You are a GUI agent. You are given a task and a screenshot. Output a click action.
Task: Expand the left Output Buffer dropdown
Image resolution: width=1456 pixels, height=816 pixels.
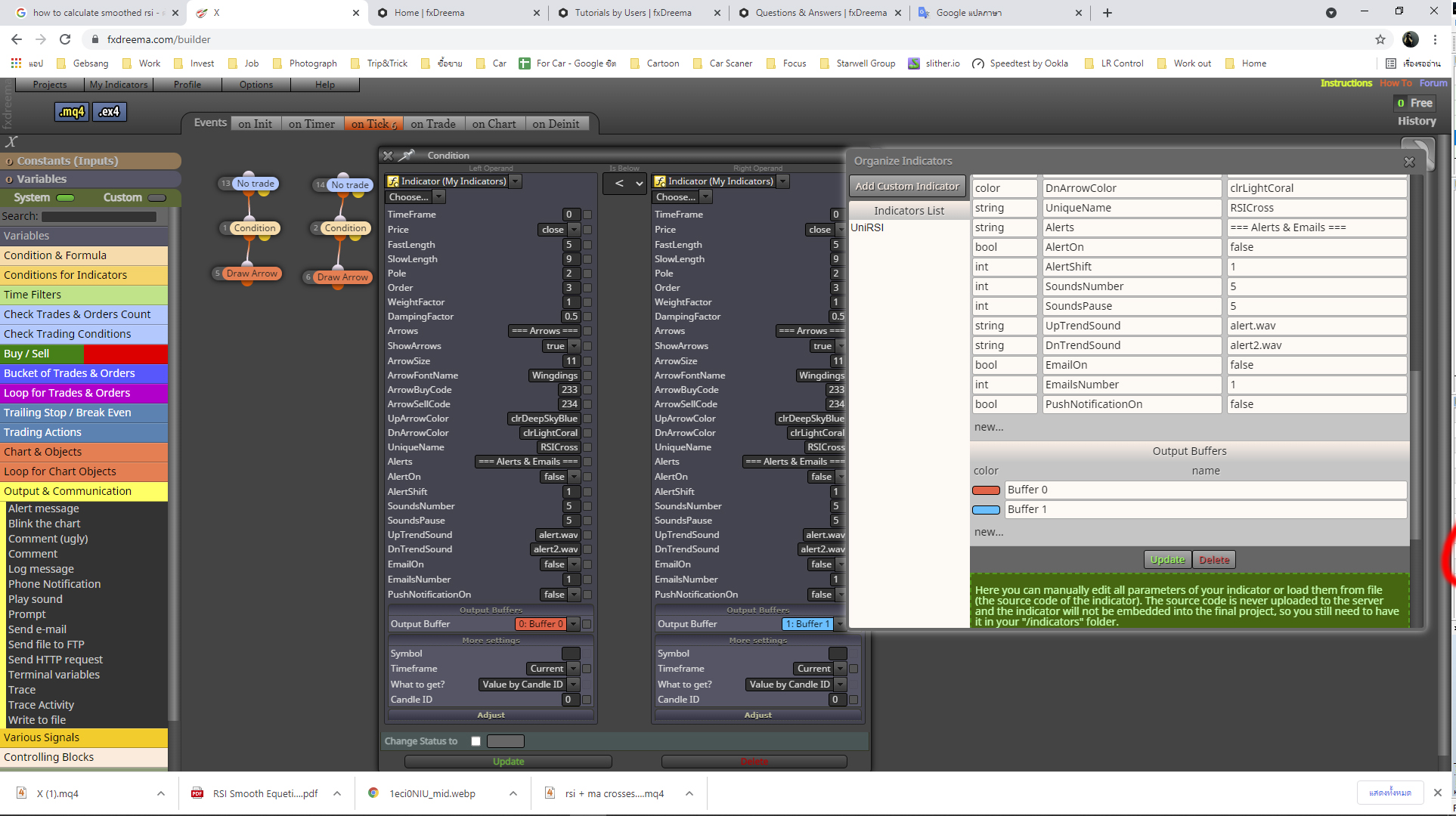574,624
